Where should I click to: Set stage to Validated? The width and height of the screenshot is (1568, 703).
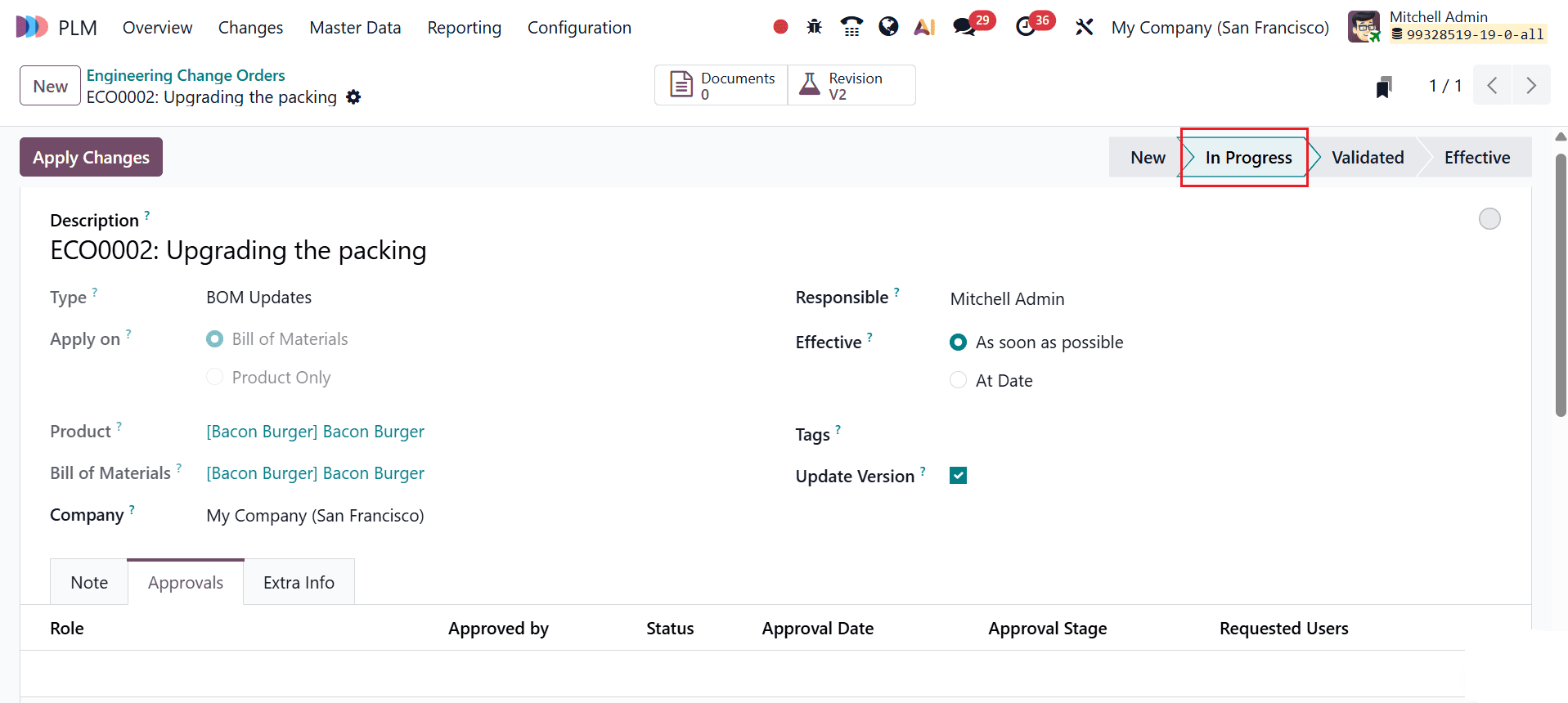point(1367,157)
